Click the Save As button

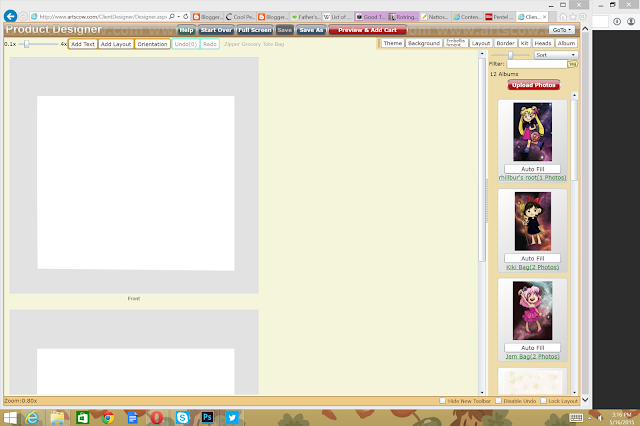(311, 30)
